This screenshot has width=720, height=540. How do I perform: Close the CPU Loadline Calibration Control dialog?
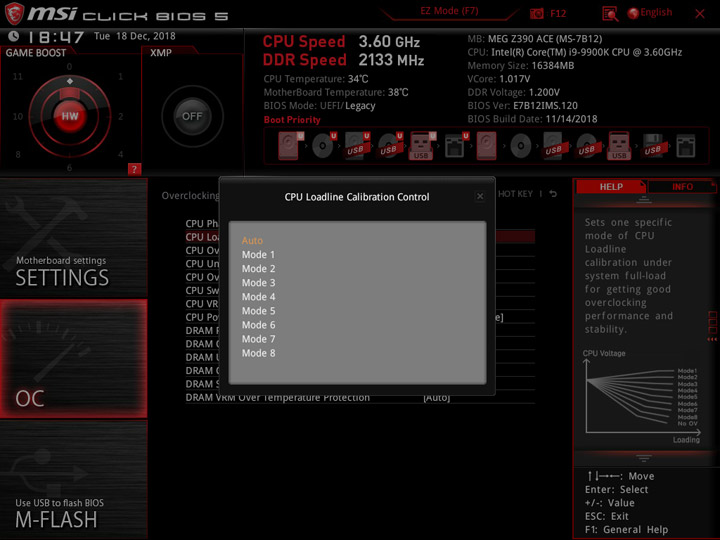tap(480, 197)
